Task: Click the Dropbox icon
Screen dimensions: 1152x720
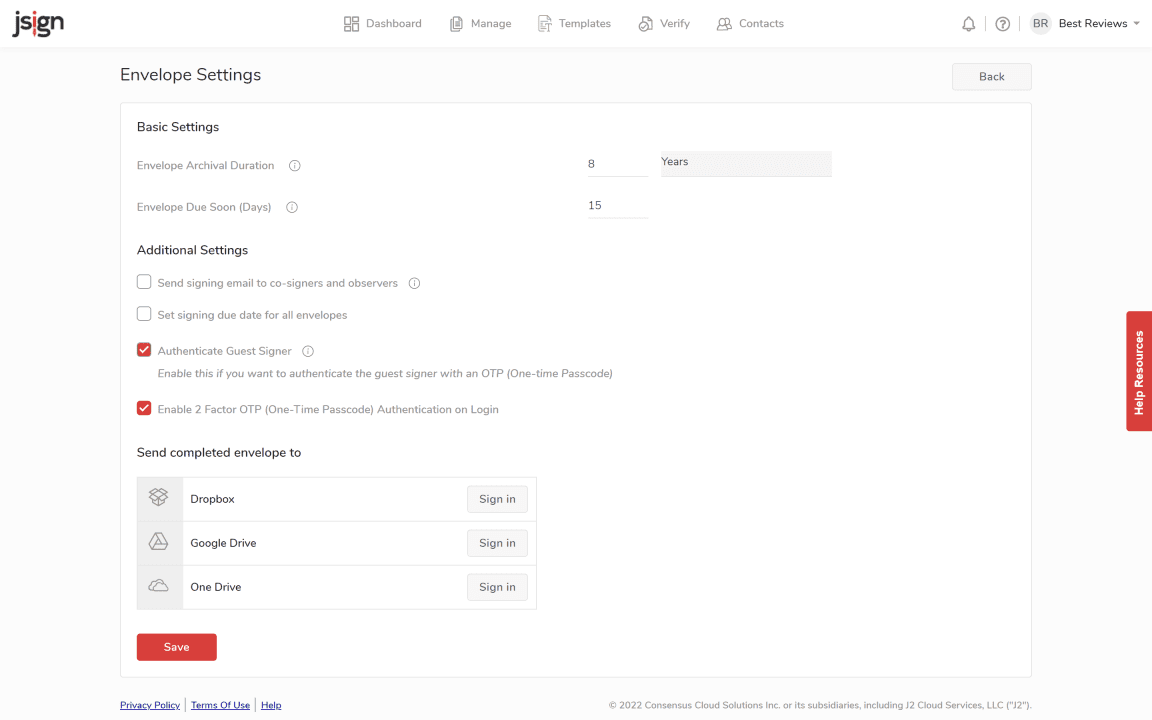Action: [x=159, y=496]
